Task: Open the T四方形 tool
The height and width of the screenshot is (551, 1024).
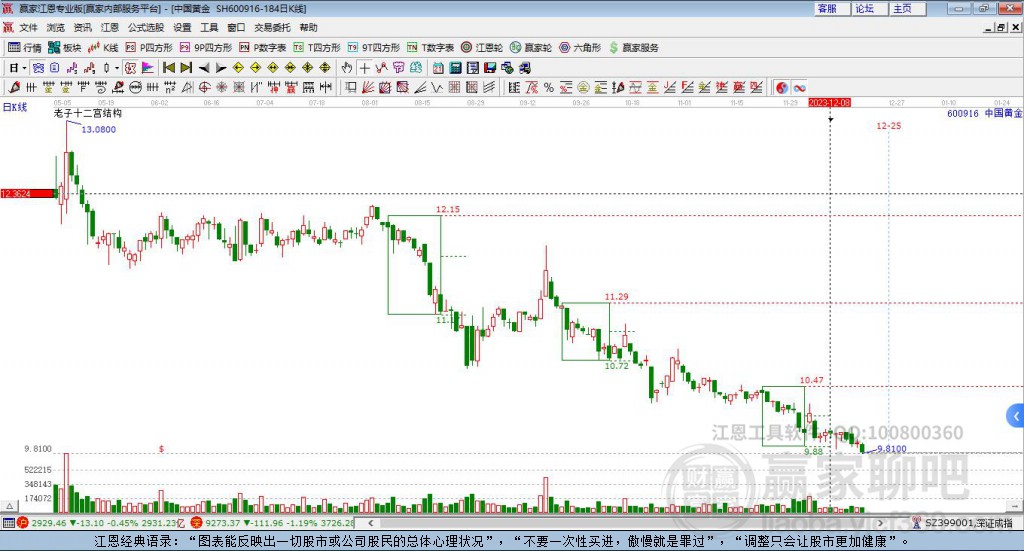Action: click(x=317, y=48)
